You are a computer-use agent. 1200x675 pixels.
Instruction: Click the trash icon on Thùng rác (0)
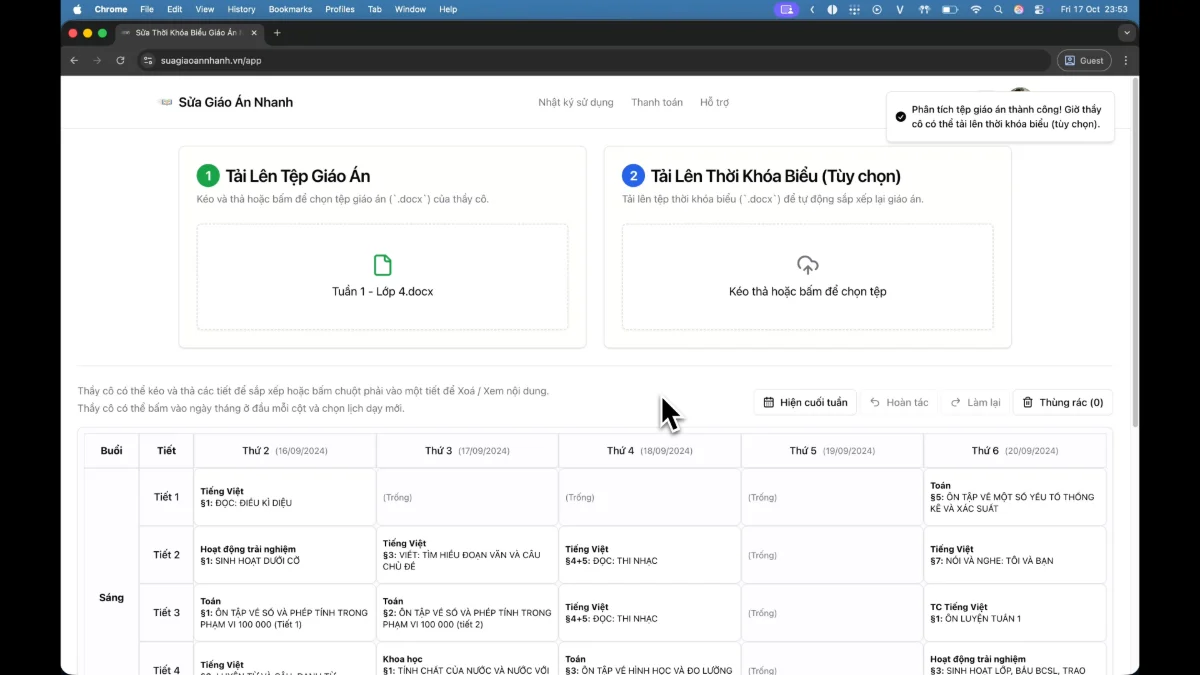pyautogui.click(x=1029, y=402)
